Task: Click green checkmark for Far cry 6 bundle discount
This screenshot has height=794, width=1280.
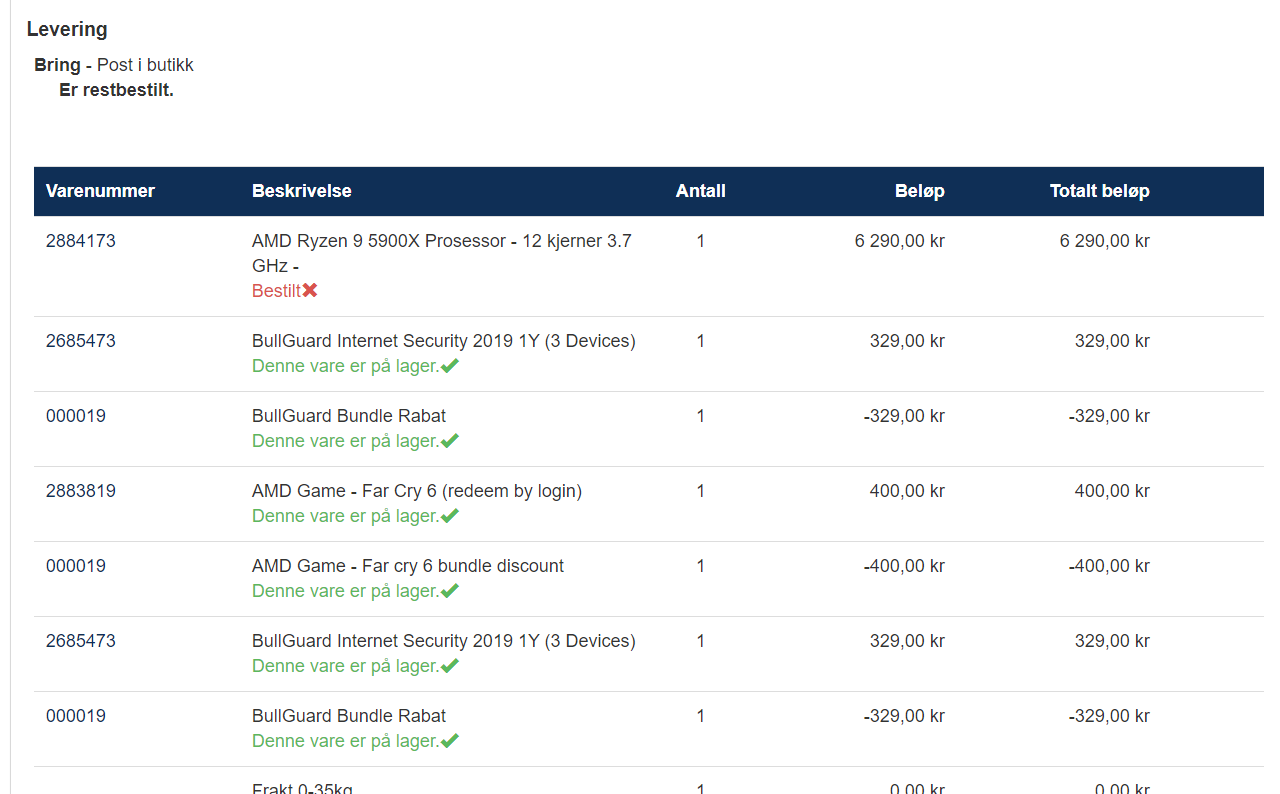Action: click(450, 591)
